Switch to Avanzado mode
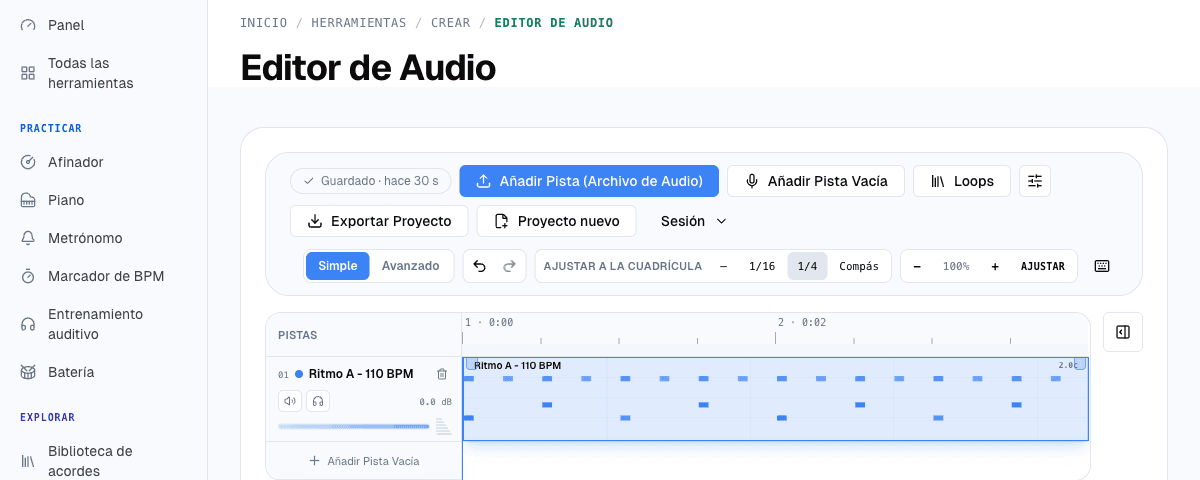 pos(410,266)
